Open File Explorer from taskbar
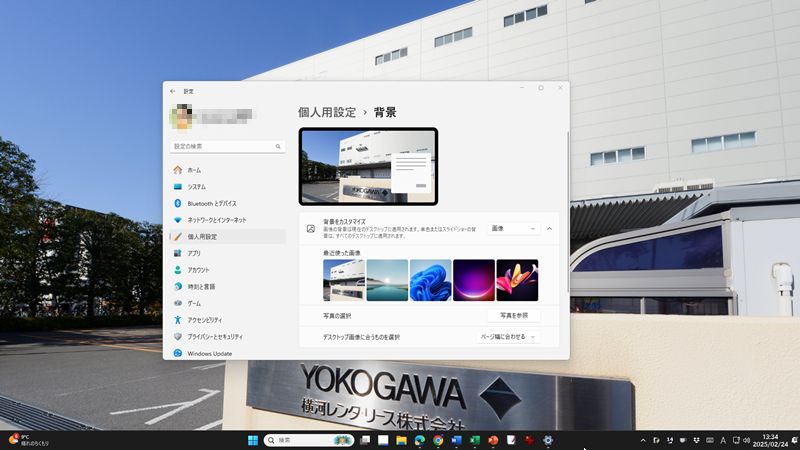The image size is (800, 450). [402, 440]
